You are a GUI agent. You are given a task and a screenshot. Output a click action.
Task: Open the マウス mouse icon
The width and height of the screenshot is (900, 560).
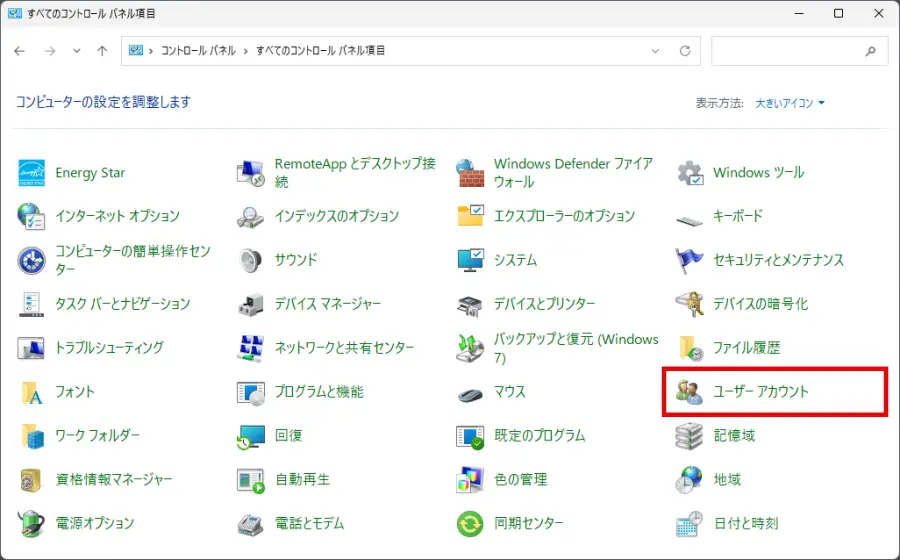coord(470,394)
